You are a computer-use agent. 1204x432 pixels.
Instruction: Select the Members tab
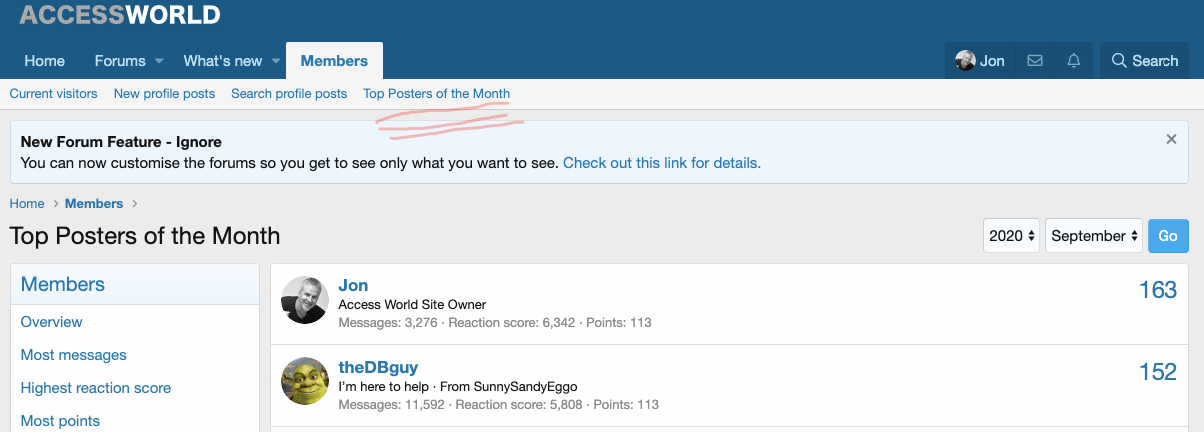334,61
